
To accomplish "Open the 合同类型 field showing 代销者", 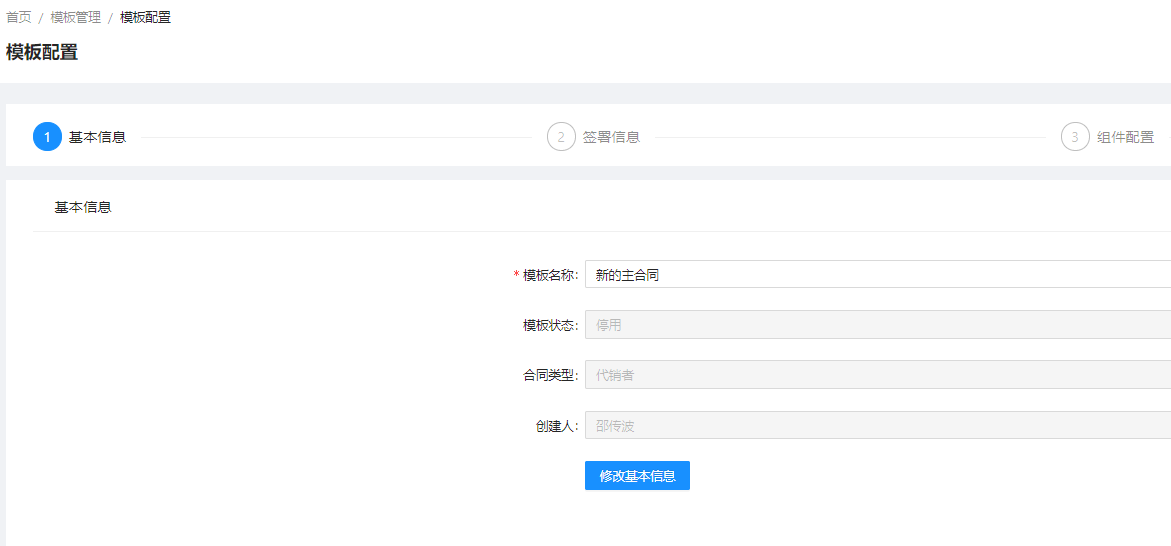I will click(878, 375).
